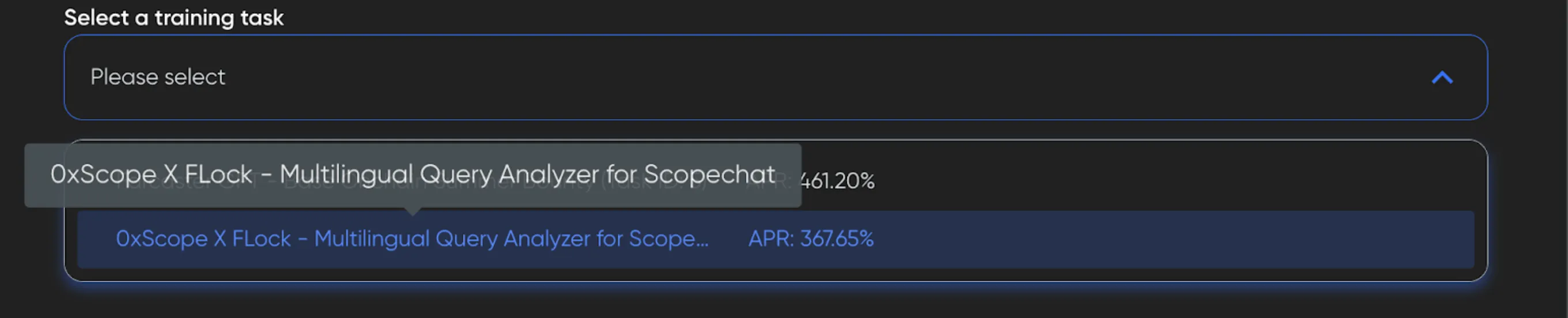Click the empty area of the select box

click(852, 77)
